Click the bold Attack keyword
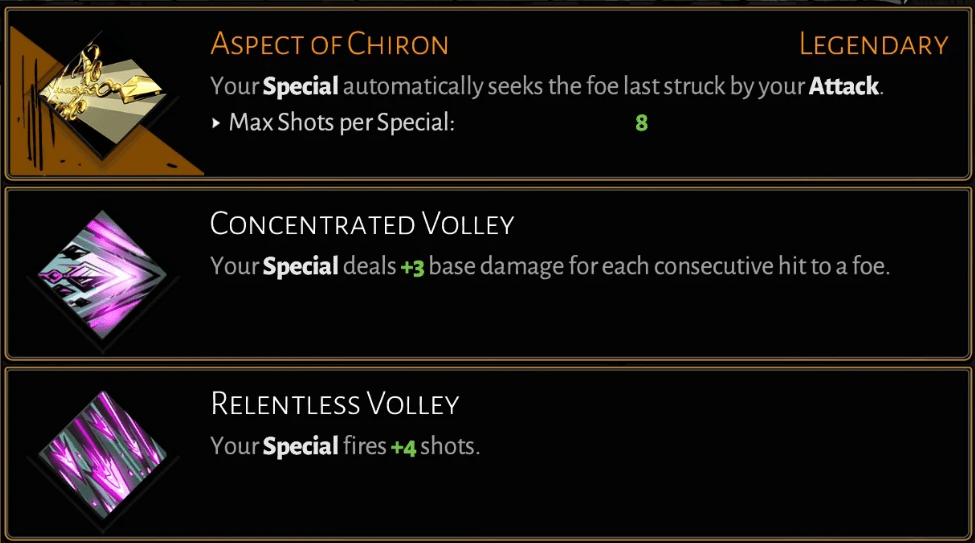 coord(843,87)
